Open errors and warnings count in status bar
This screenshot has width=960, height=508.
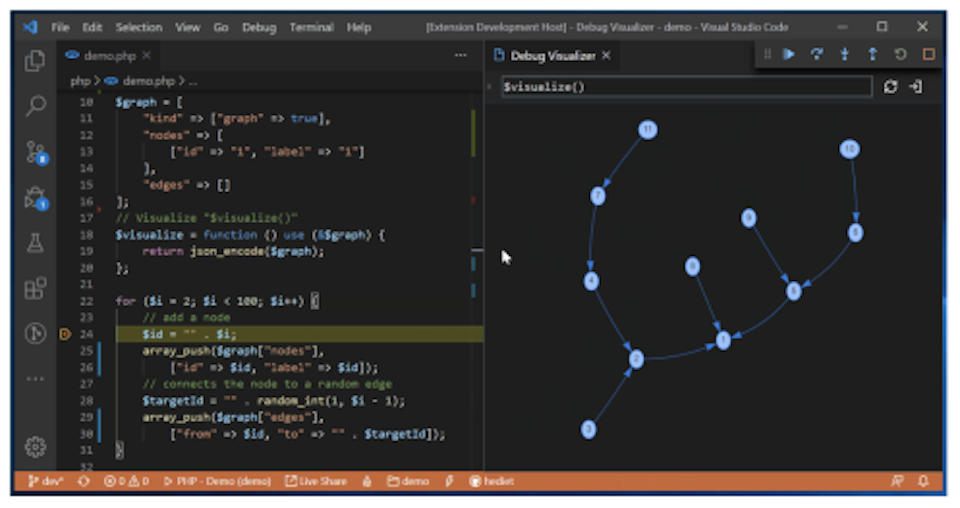pos(126,481)
